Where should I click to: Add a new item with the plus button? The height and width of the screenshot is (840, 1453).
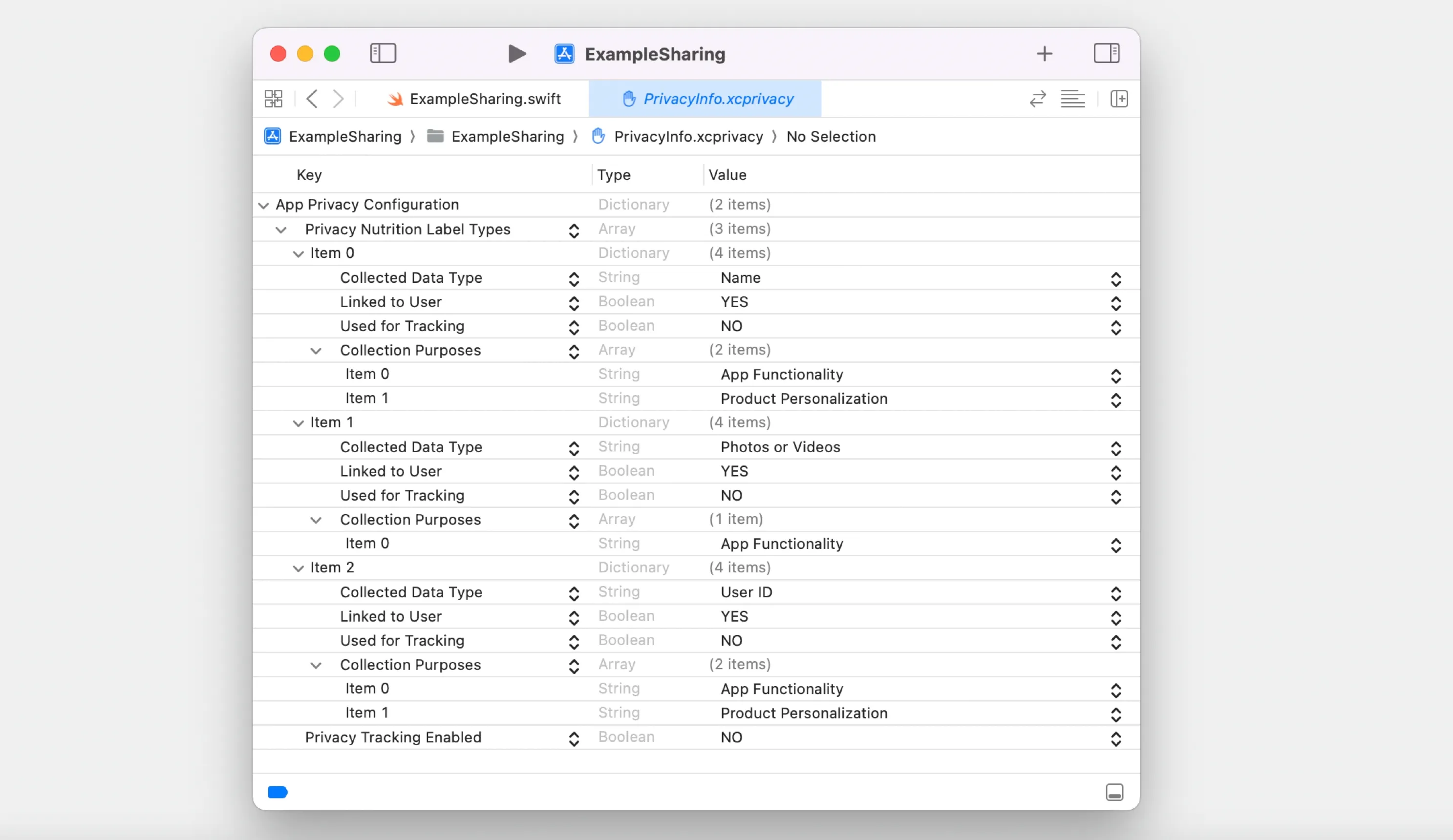[x=1044, y=54]
